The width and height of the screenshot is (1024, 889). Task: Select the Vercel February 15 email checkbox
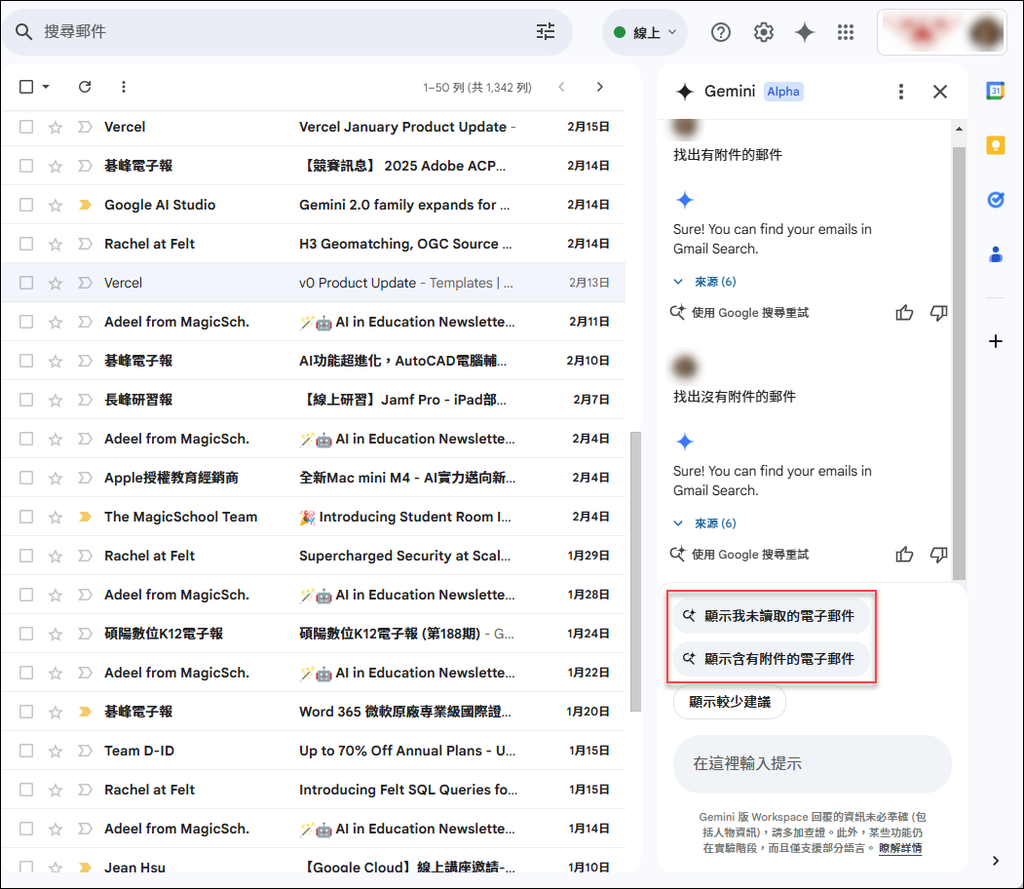pyautogui.click(x=26, y=127)
